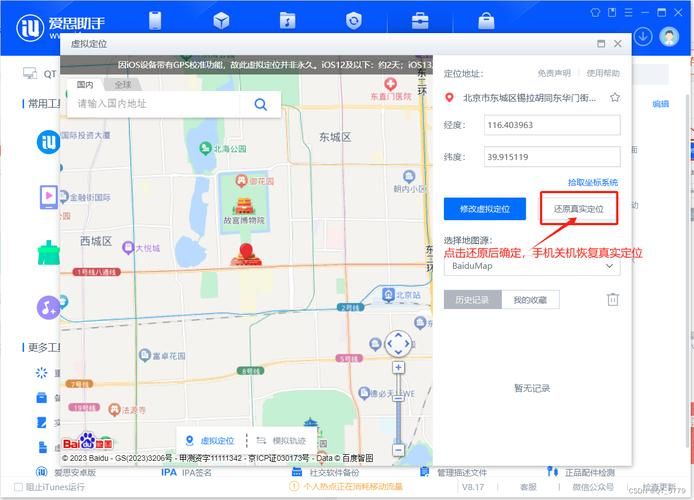This screenshot has height=500, width=694.
Task: Click the 大悦城 shopping marker
Action: (x=128, y=248)
